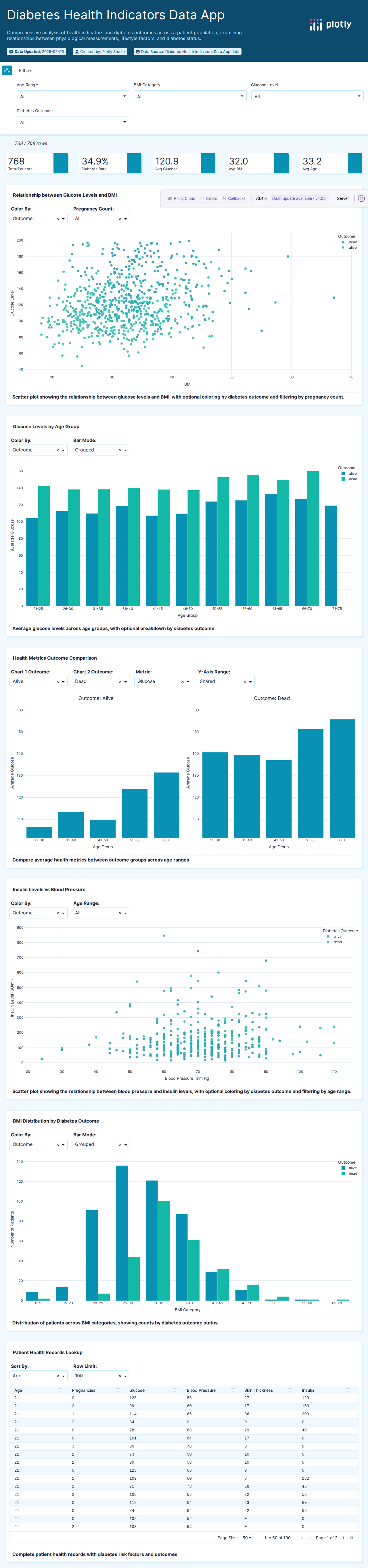Open the Errors panel in dev tools
Viewport: 368px width, 1568px height.
coord(209,198)
